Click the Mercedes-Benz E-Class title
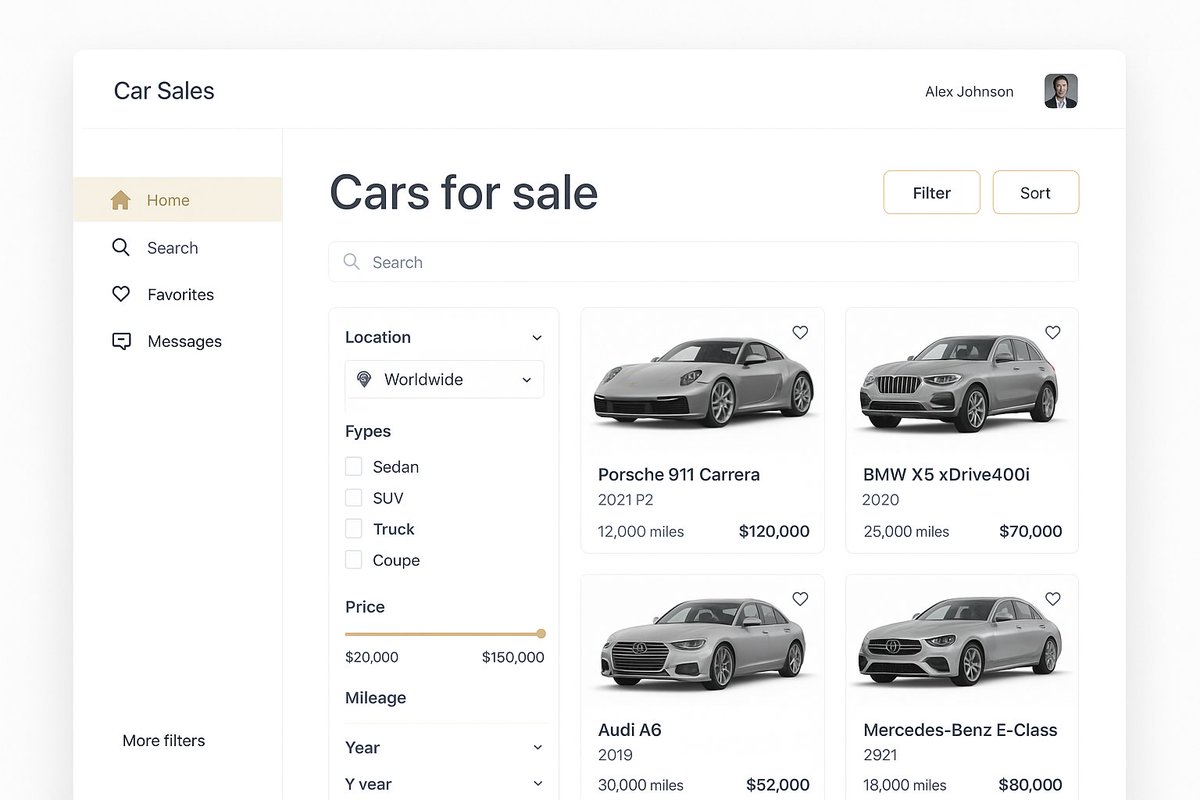Image resolution: width=1200 pixels, height=800 pixels. click(x=960, y=729)
